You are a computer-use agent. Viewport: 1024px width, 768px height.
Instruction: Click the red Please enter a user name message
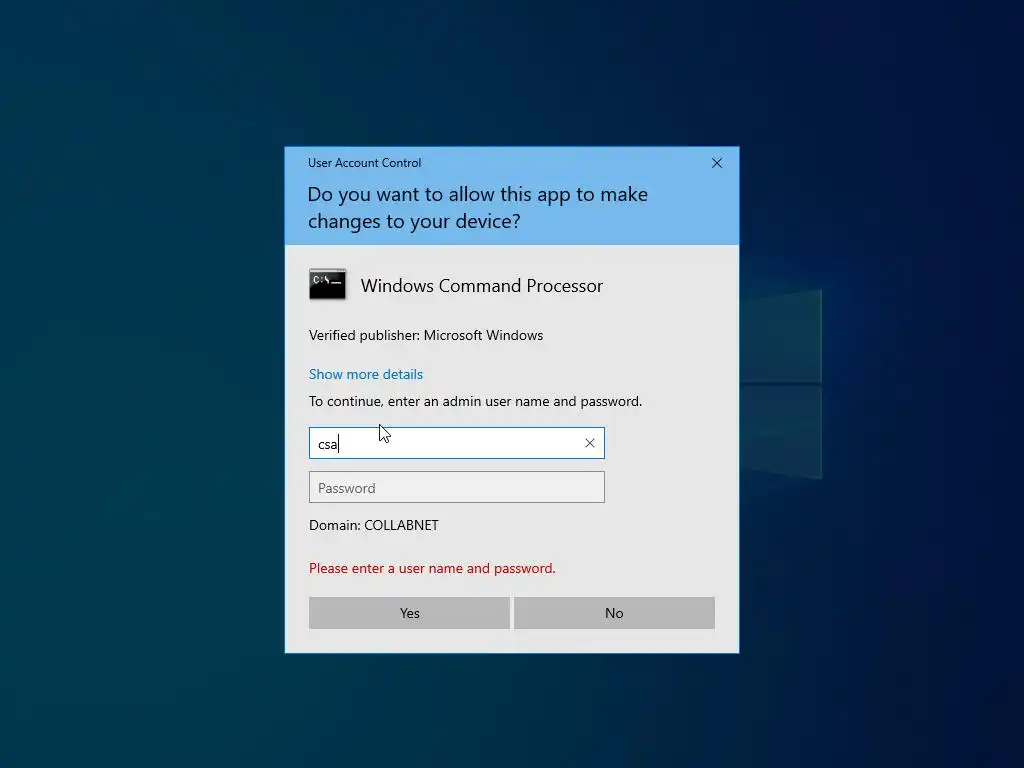pos(432,568)
